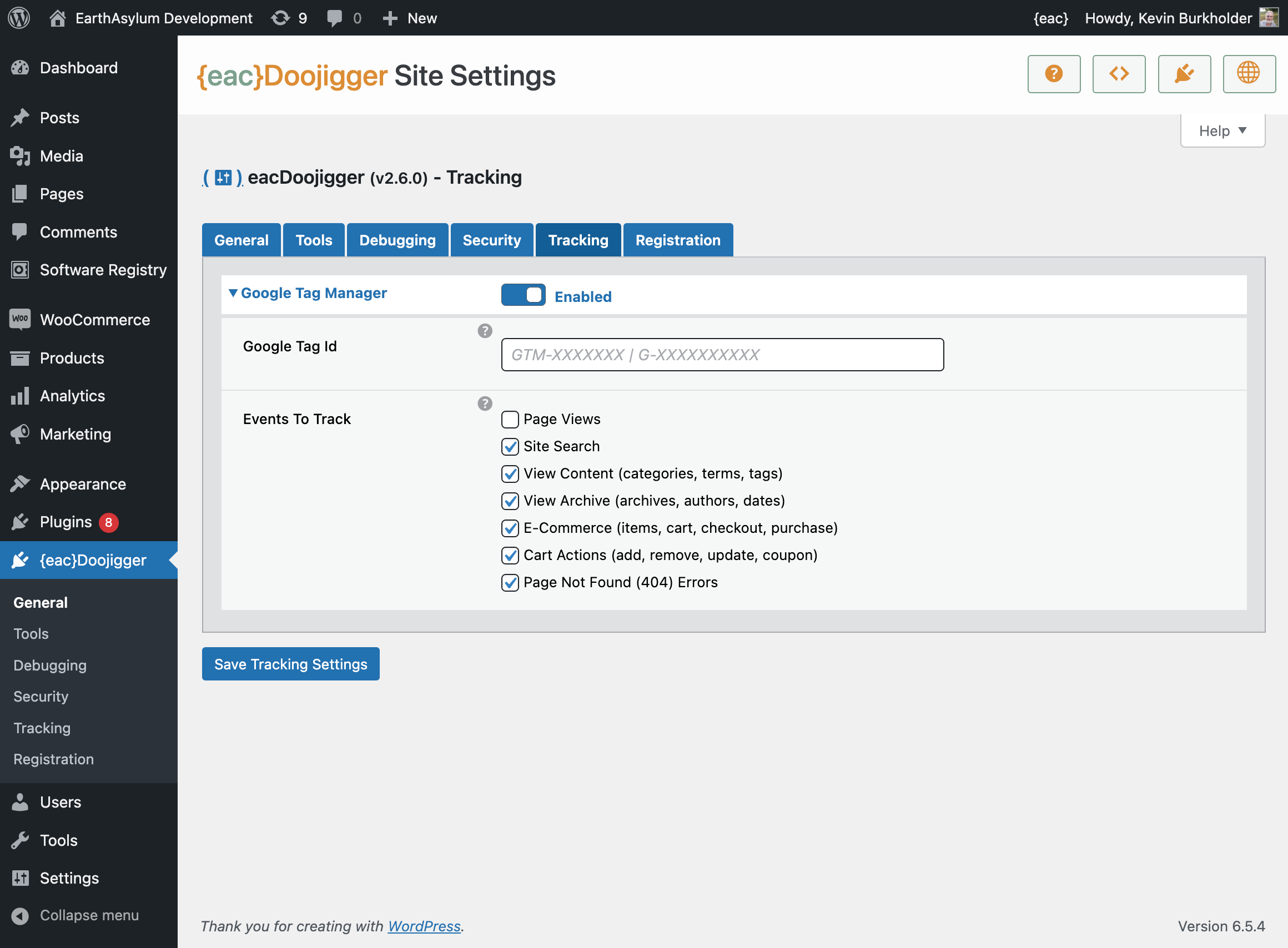Disable the Site Search checkbox
The image size is (1288, 948).
510,446
